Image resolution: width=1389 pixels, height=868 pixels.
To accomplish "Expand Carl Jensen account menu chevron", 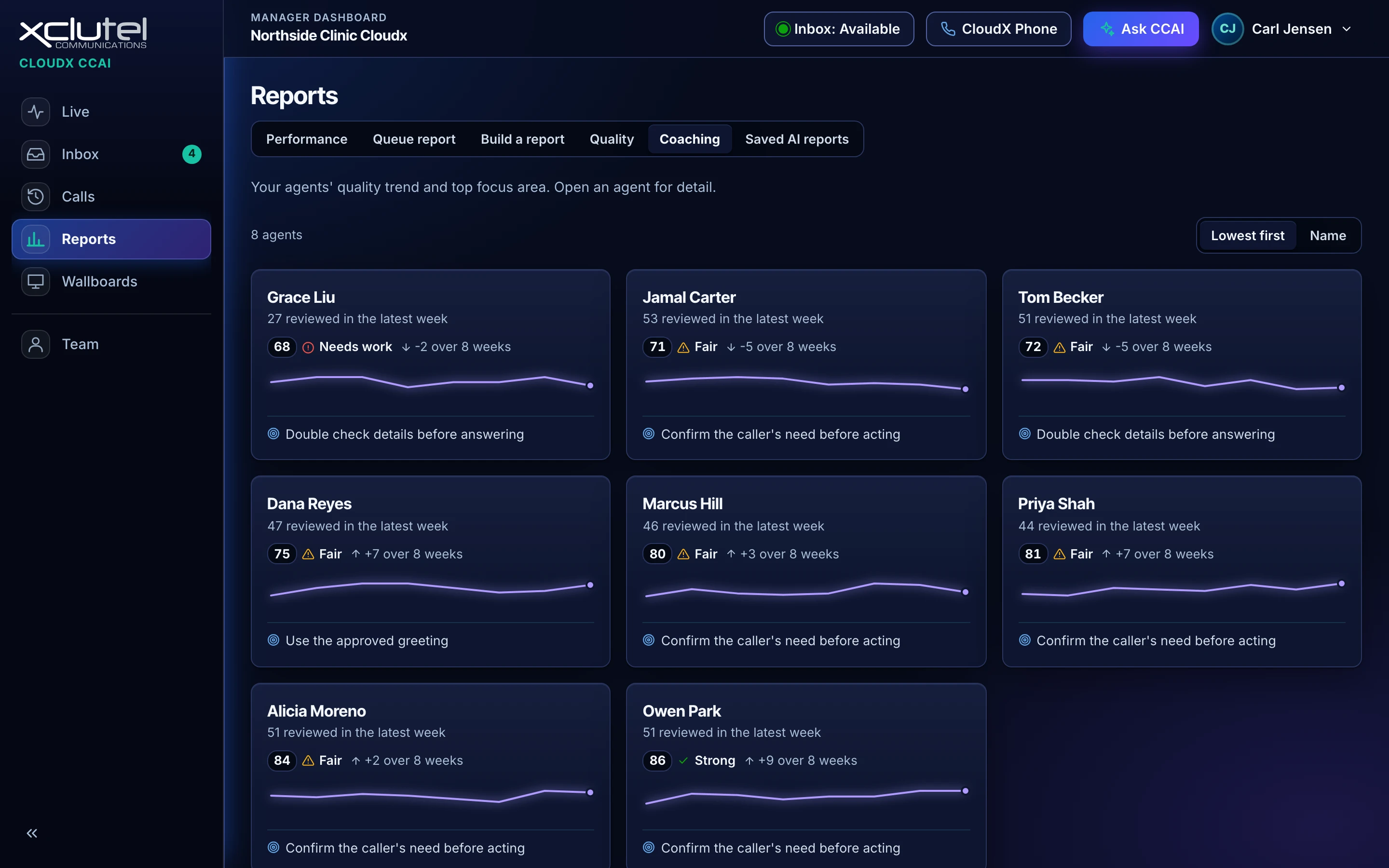I will [1347, 29].
